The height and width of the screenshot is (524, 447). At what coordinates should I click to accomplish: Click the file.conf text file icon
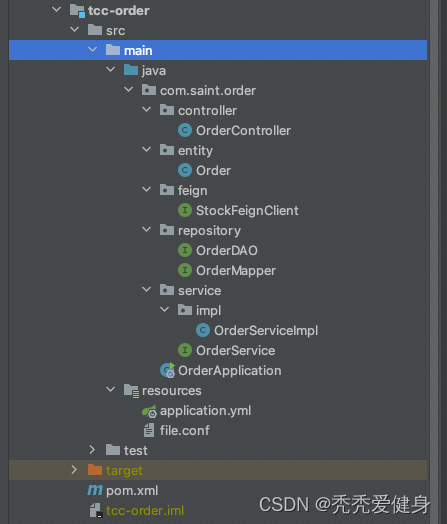[149, 430]
